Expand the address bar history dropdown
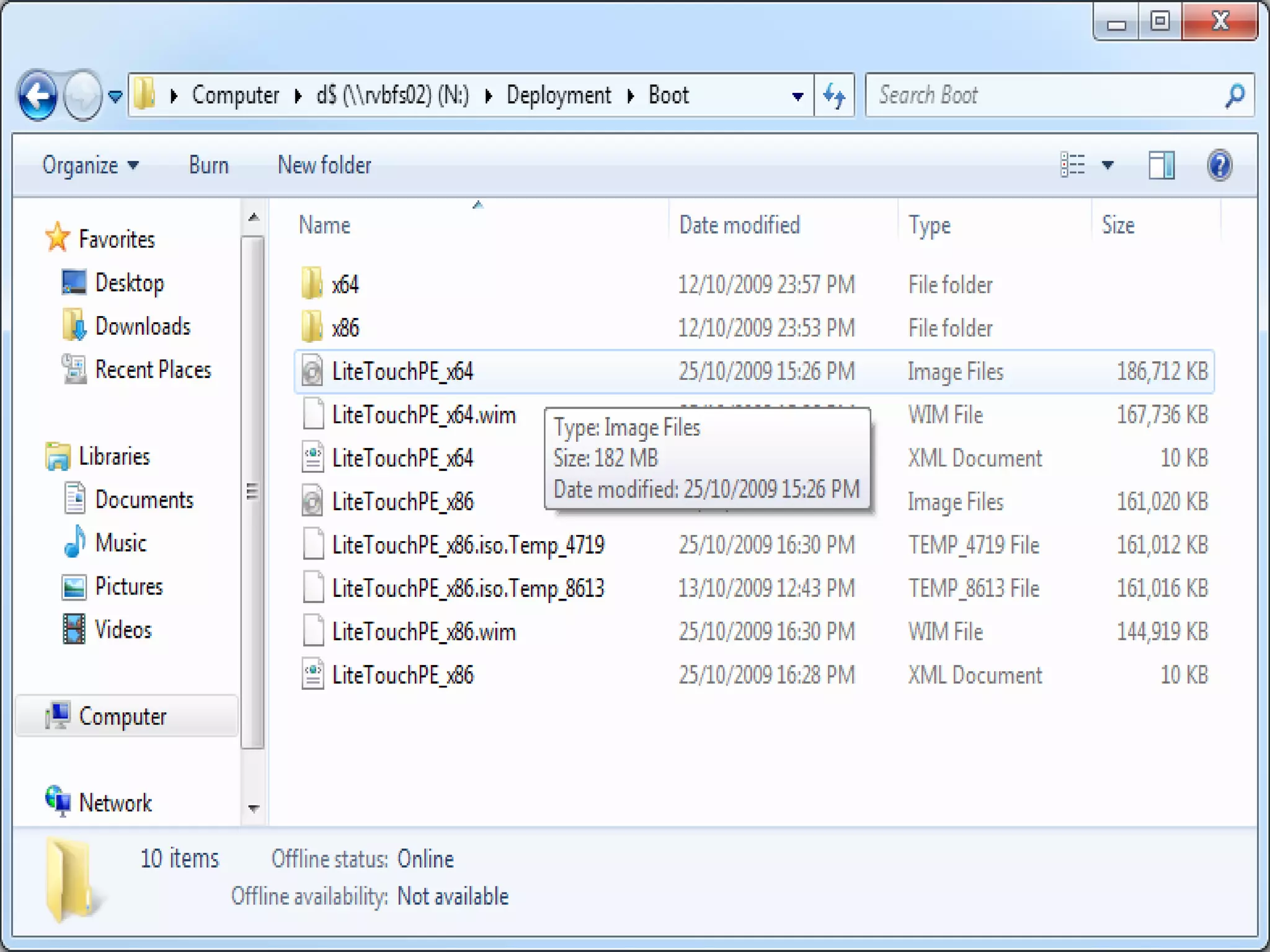The width and height of the screenshot is (1270, 952). pyautogui.click(x=797, y=96)
